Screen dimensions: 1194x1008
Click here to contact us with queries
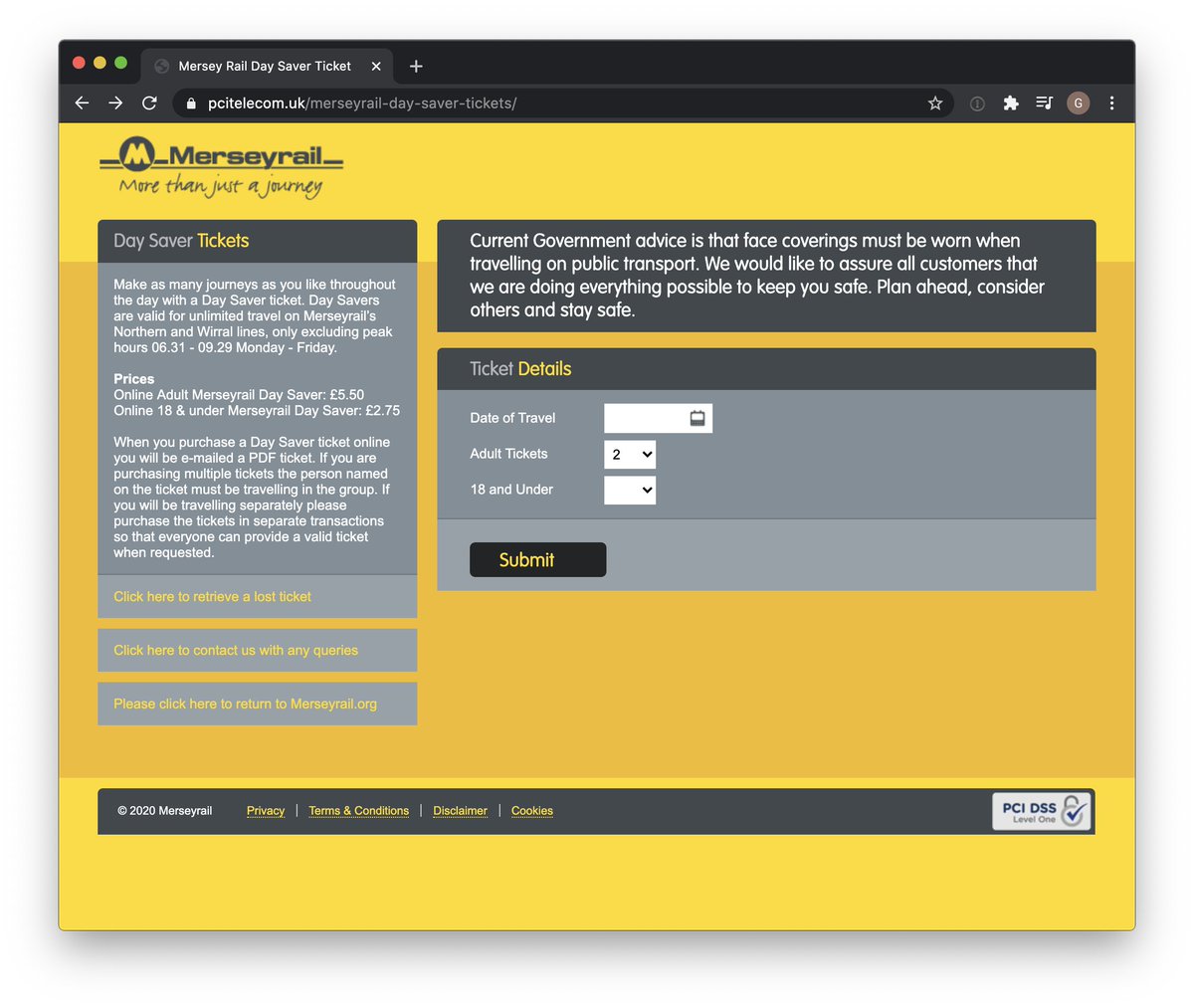click(x=236, y=651)
